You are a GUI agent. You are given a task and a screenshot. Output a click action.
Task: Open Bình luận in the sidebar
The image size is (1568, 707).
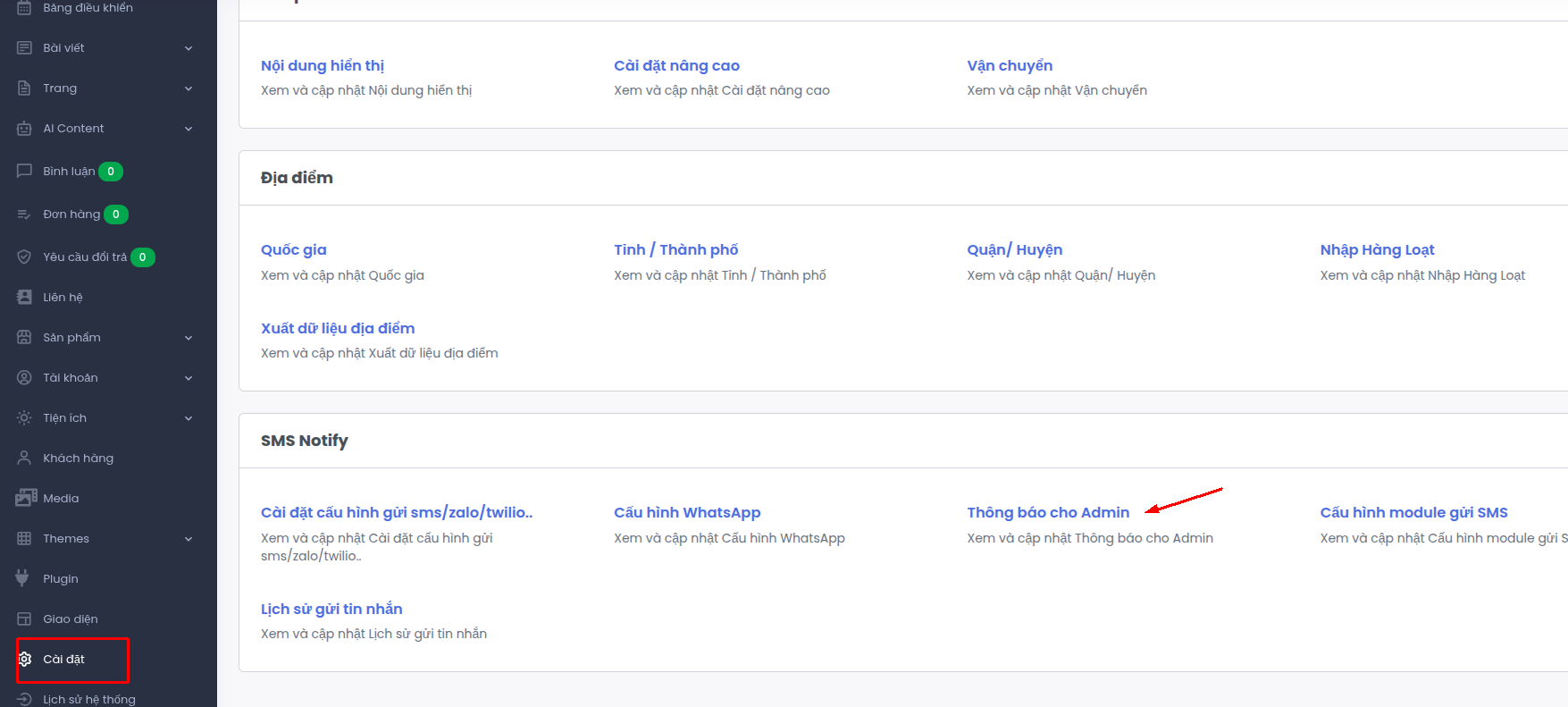69,172
